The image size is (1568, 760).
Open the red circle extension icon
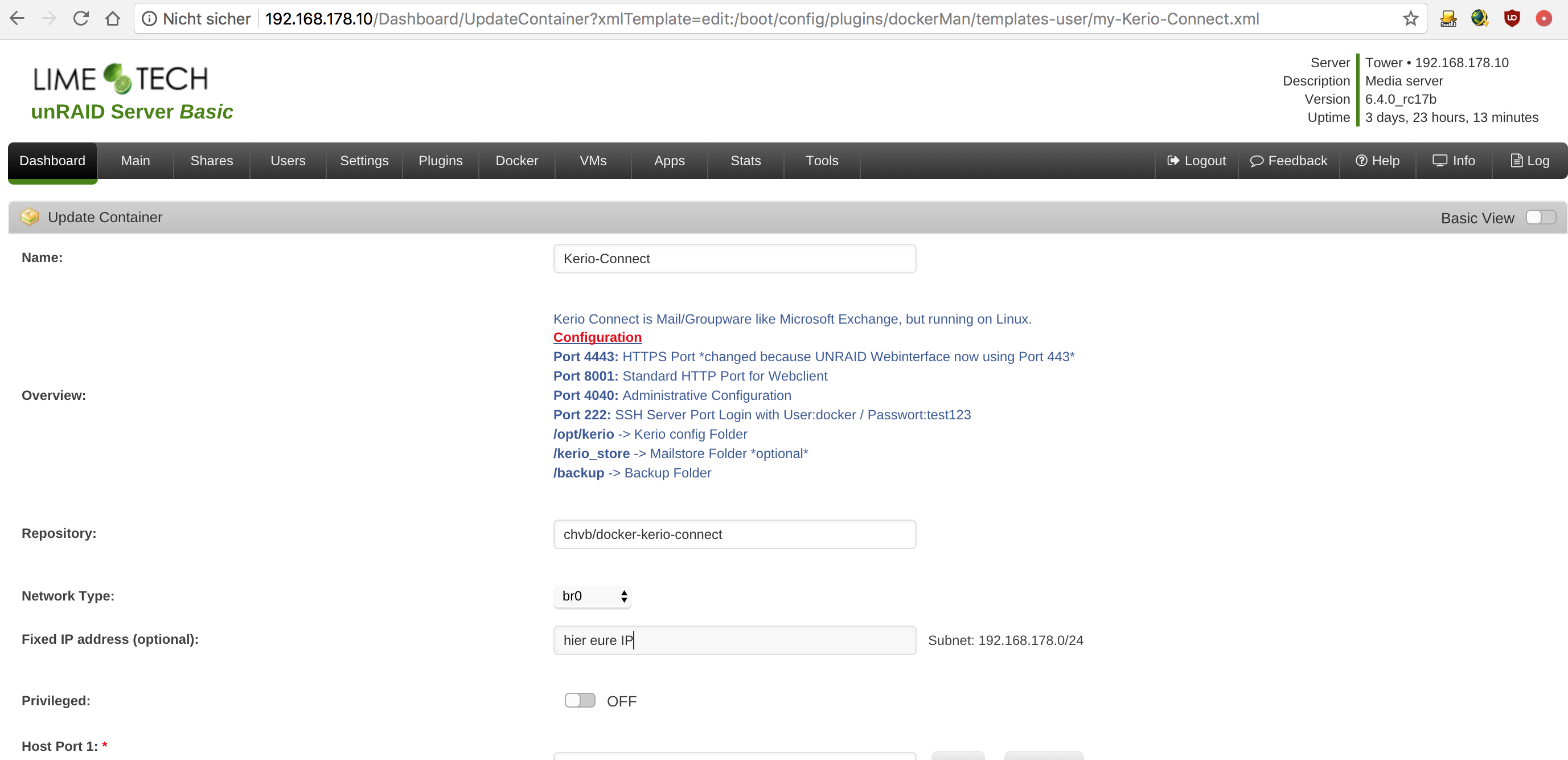pyautogui.click(x=1544, y=19)
